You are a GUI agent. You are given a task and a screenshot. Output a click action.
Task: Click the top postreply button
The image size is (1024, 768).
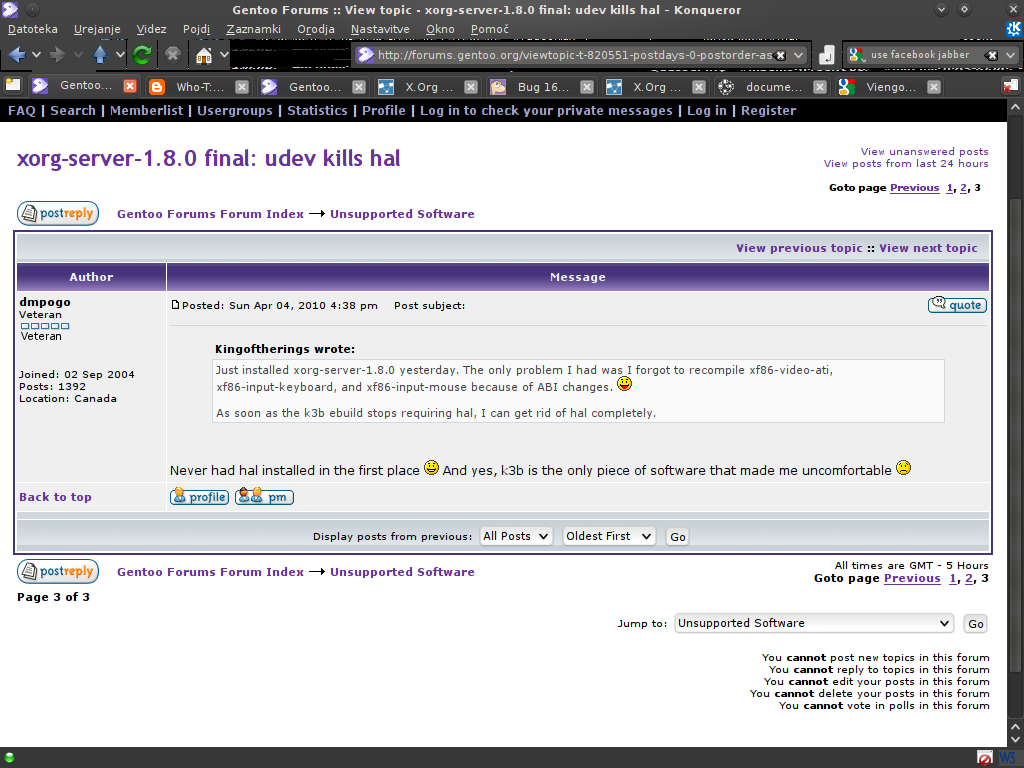click(x=58, y=213)
